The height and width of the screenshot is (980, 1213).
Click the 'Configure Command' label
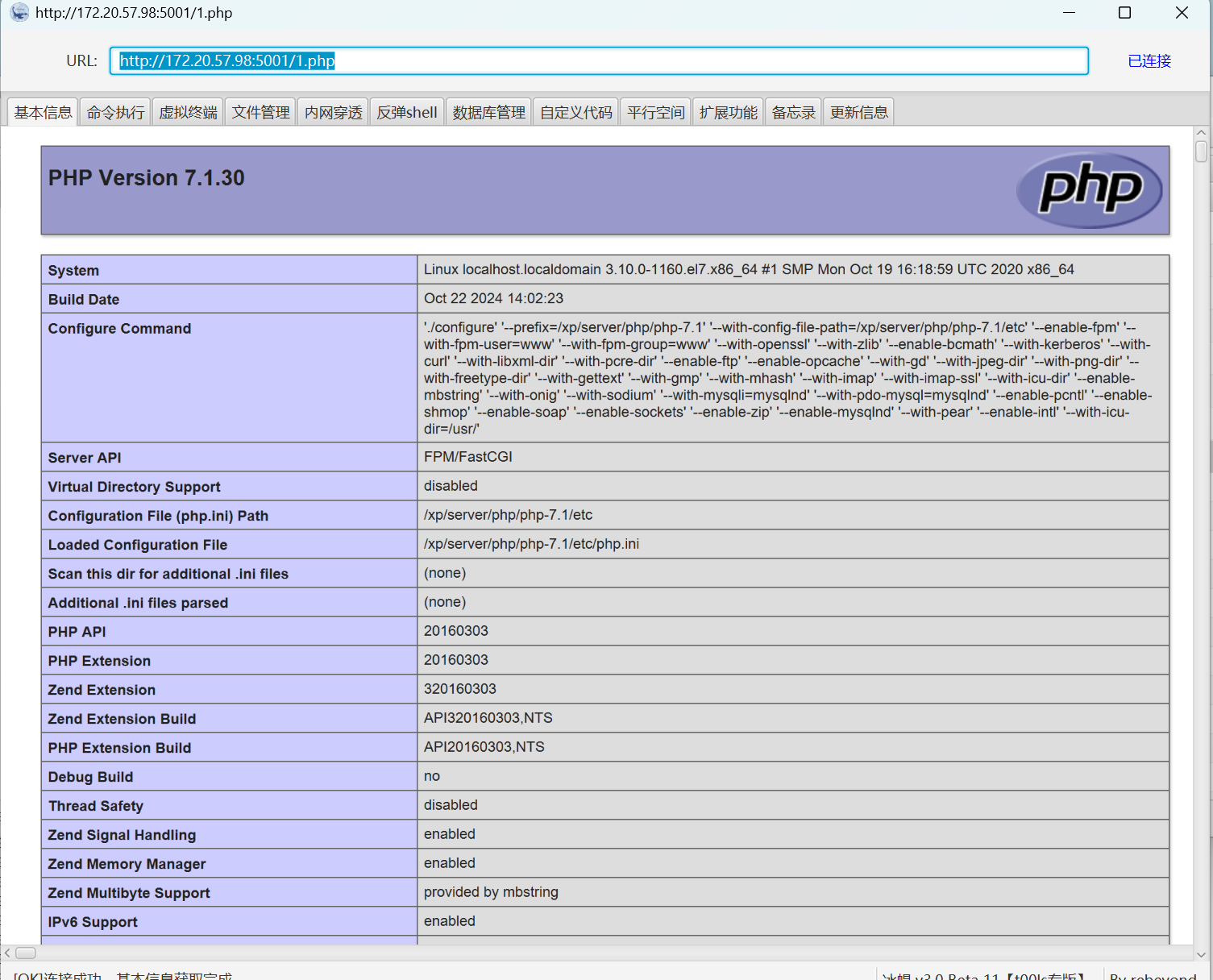(119, 329)
